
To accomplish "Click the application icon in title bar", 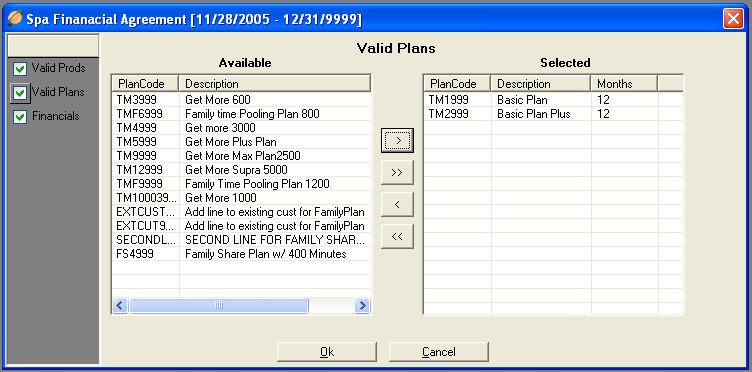I will (x=15, y=19).
